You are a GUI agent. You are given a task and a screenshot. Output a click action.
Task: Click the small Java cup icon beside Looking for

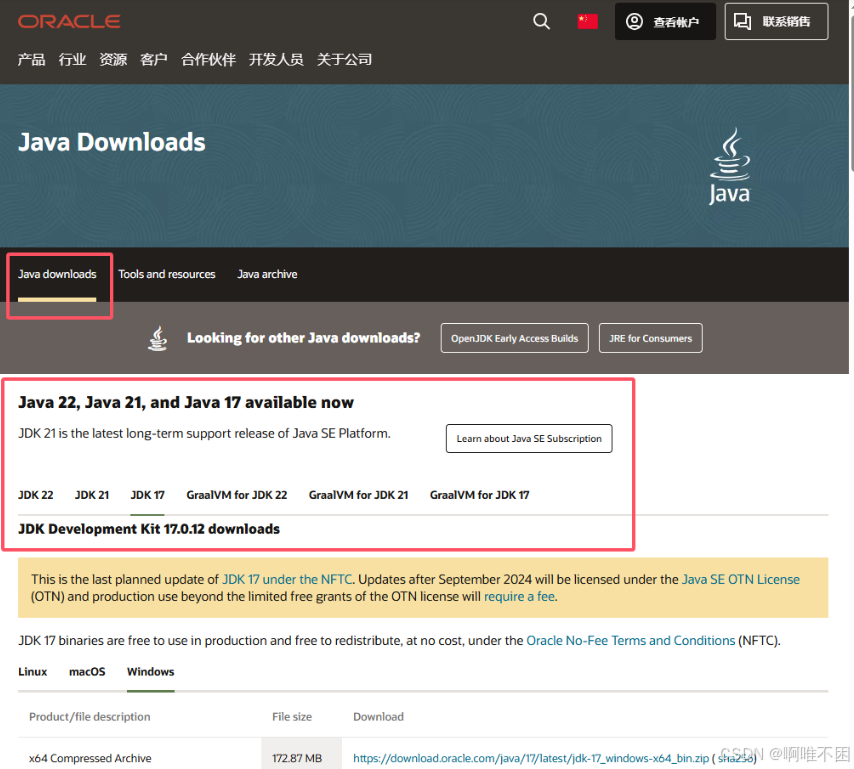click(x=158, y=338)
